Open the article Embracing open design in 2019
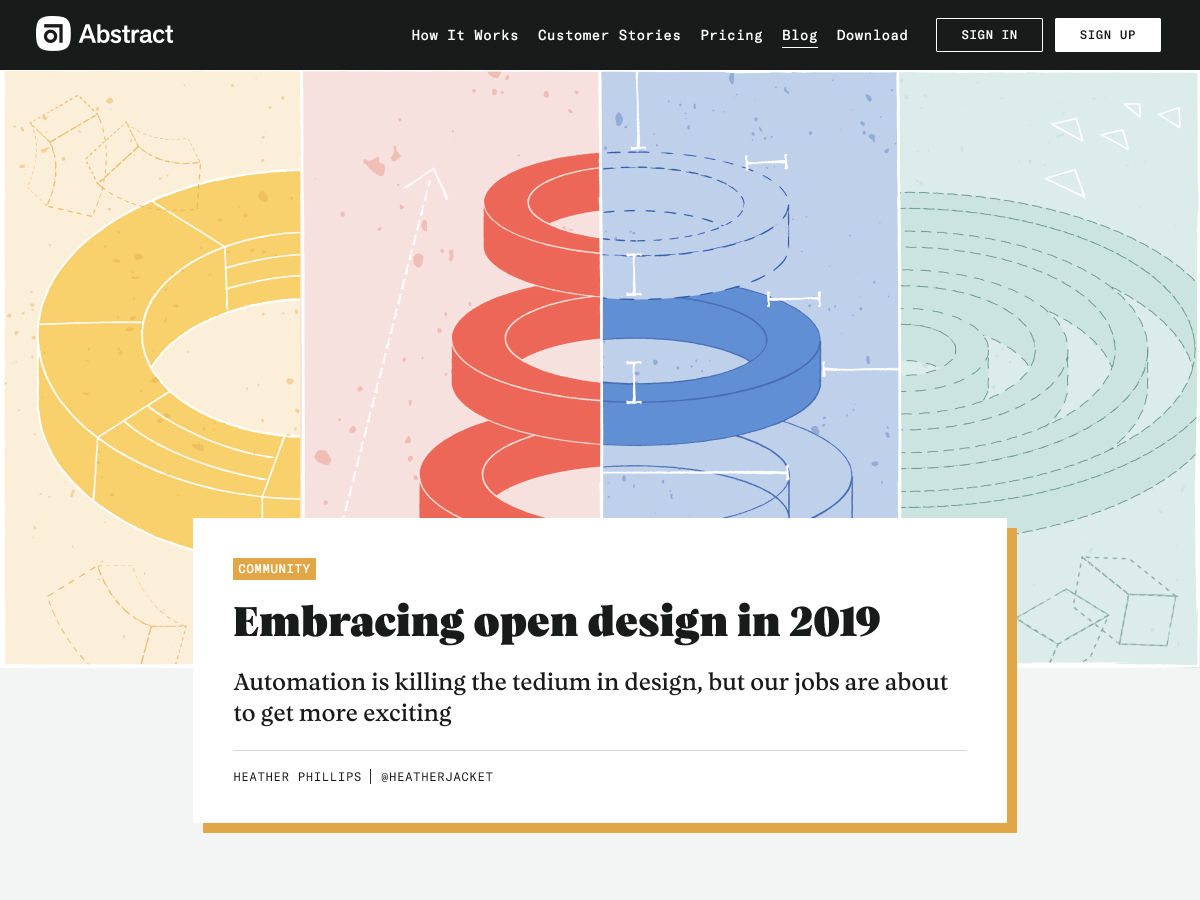Screen dimensions: 1200x900 [x=556, y=621]
